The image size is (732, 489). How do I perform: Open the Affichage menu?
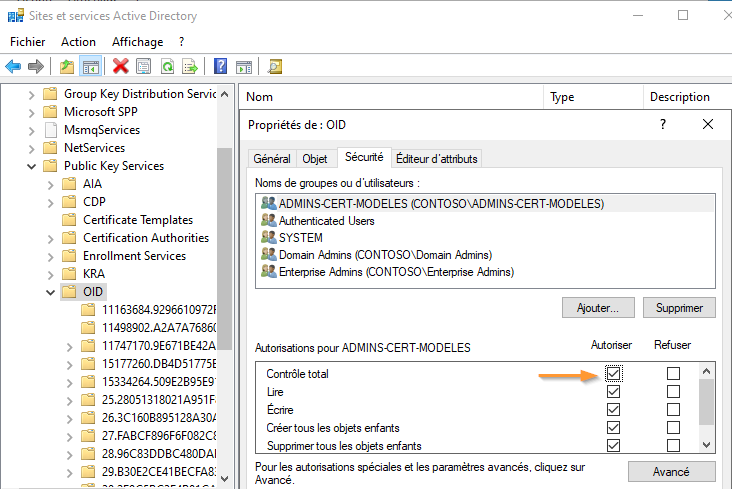[x=137, y=42]
